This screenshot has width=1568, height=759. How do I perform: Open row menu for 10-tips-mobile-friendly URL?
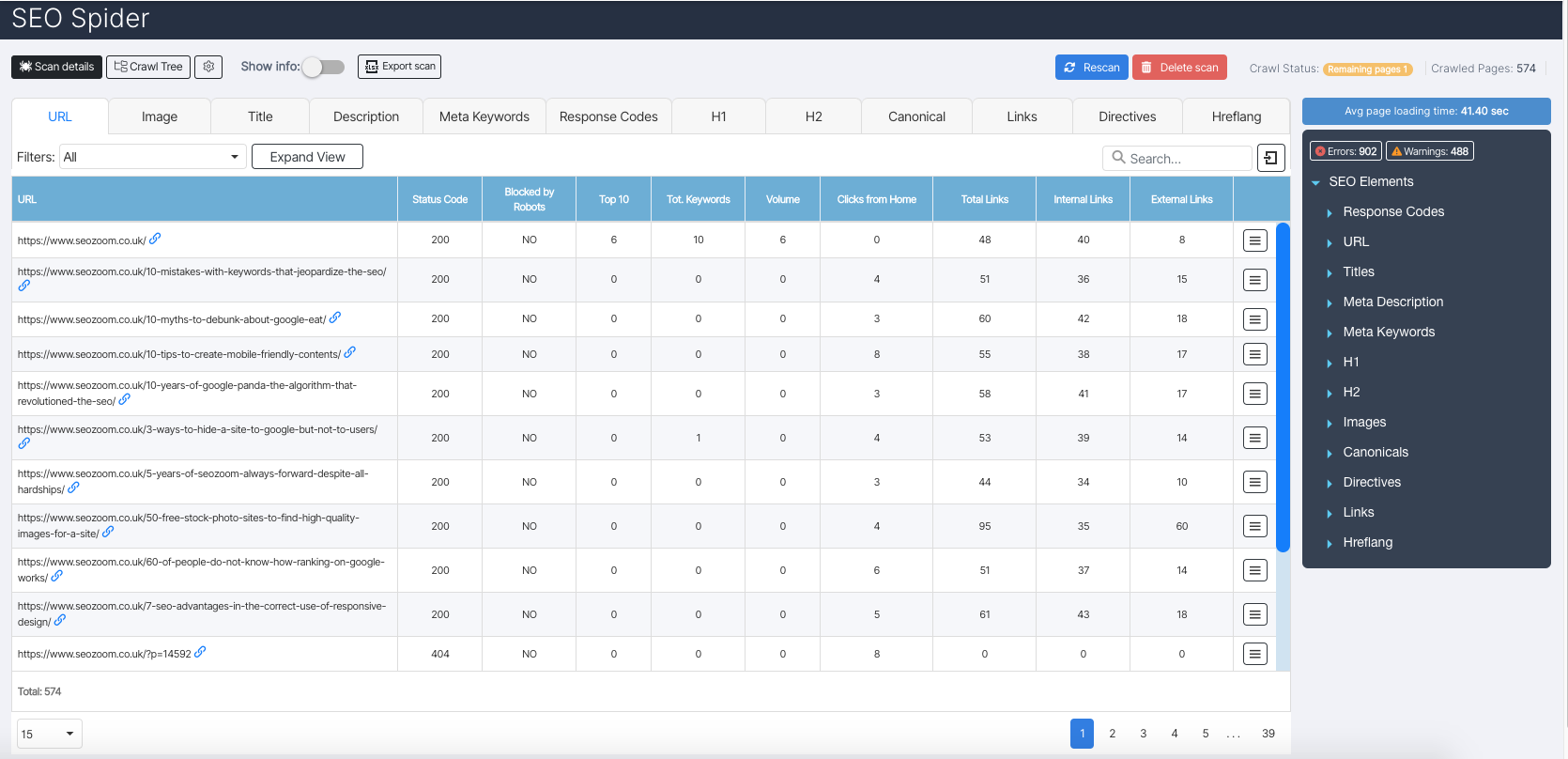[1254, 354]
